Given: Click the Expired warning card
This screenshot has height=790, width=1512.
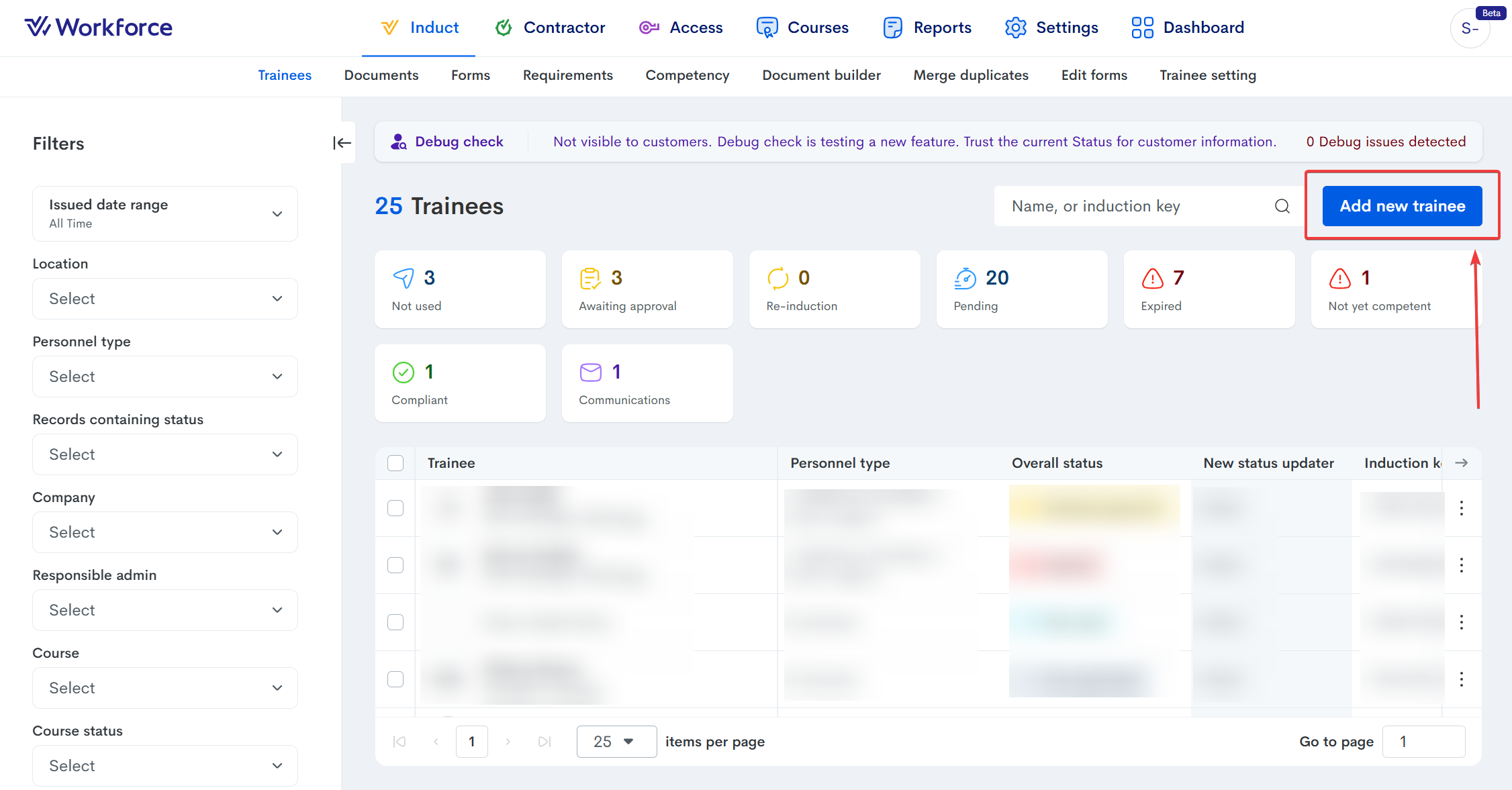Looking at the screenshot, I should coord(1209,289).
